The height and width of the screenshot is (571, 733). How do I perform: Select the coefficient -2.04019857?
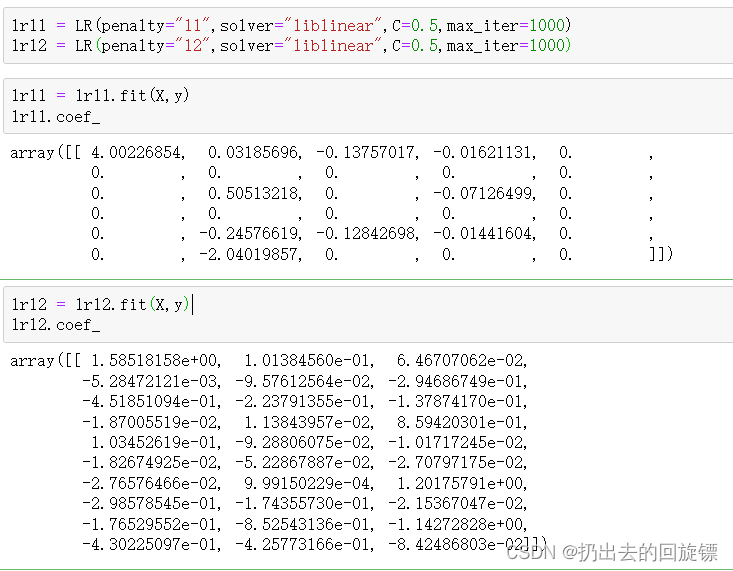[x=248, y=254]
